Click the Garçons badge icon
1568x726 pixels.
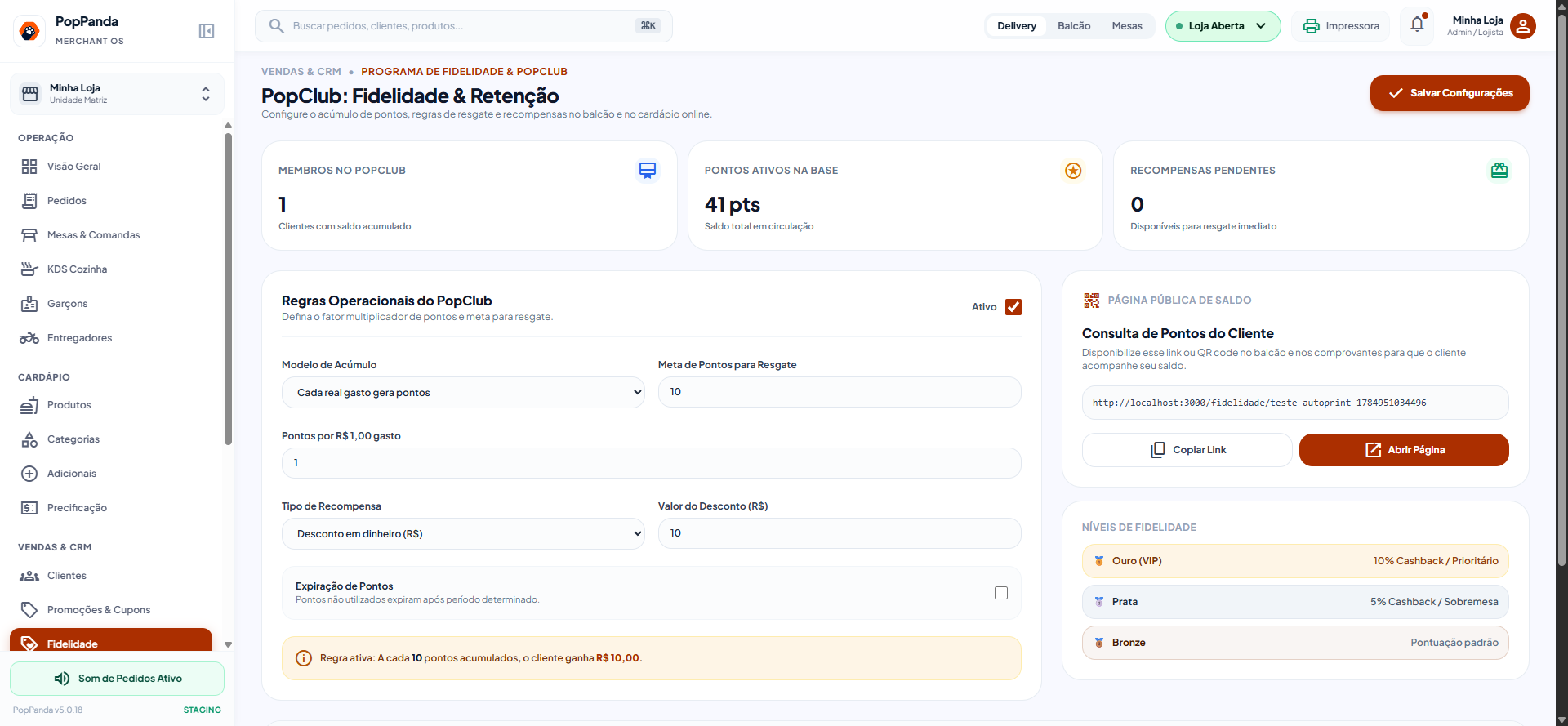click(29, 304)
